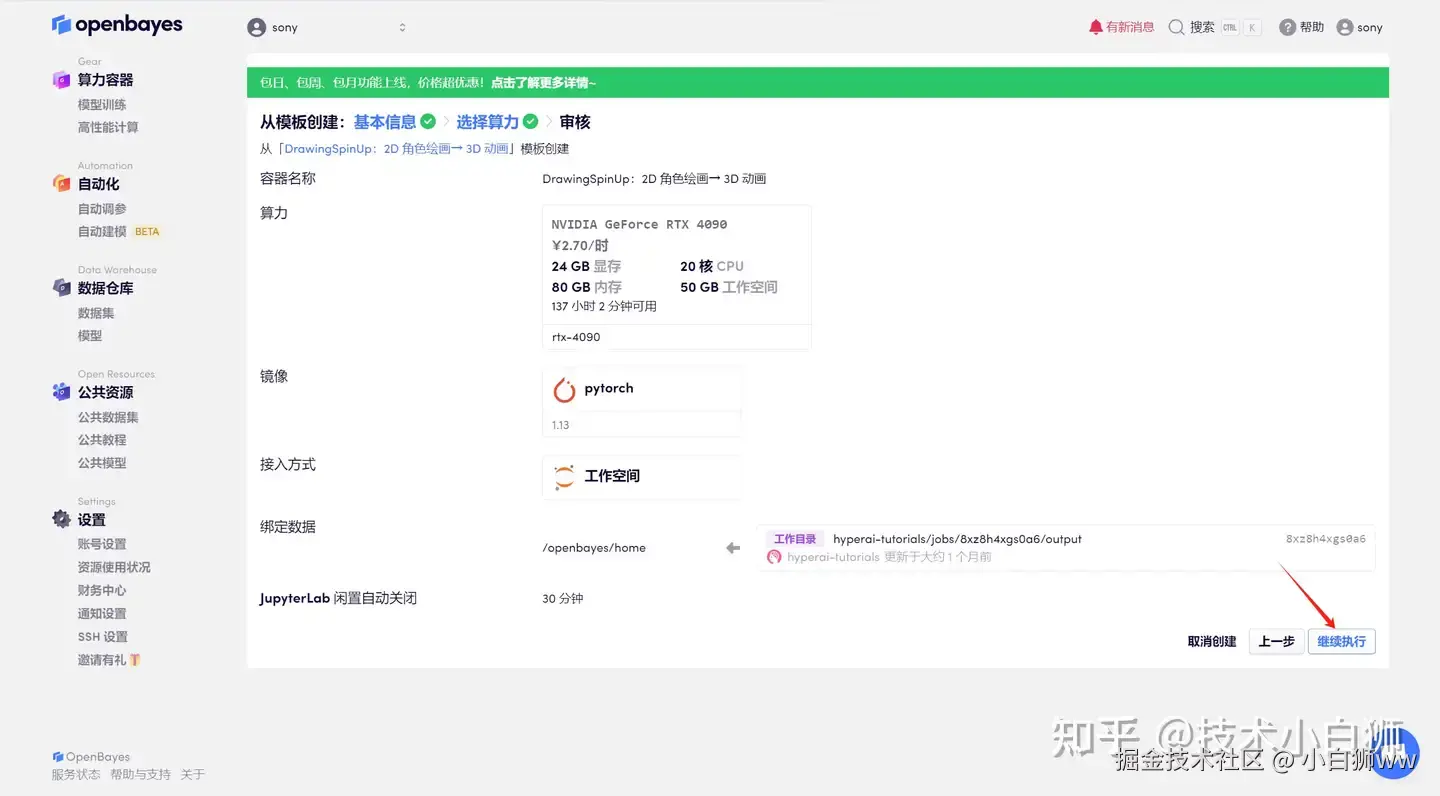The height and width of the screenshot is (796, 1440).
Task: Click the 自动化 sidebar icon
Action: pyautogui.click(x=62, y=183)
